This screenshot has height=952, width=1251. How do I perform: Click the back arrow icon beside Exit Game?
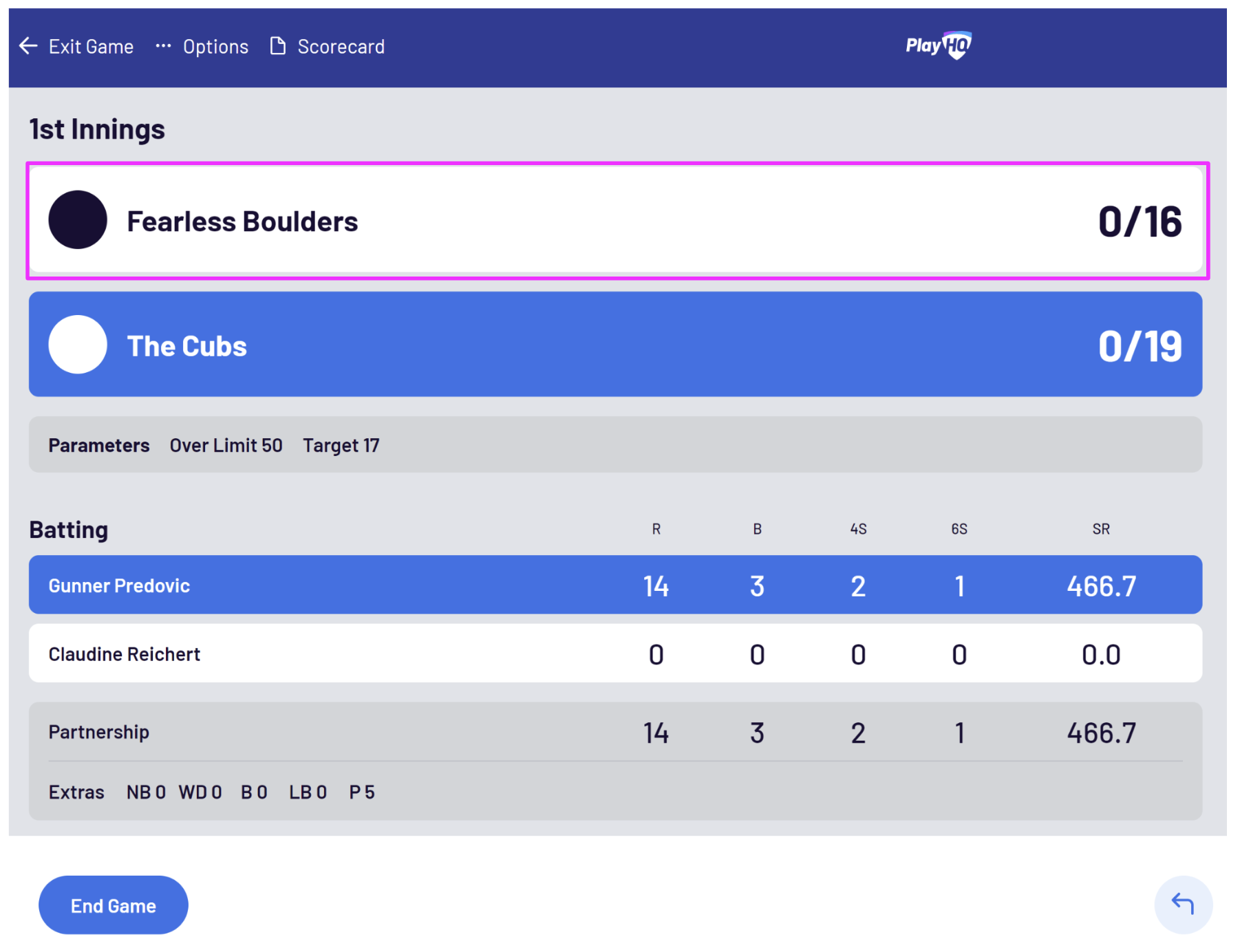pos(28,46)
